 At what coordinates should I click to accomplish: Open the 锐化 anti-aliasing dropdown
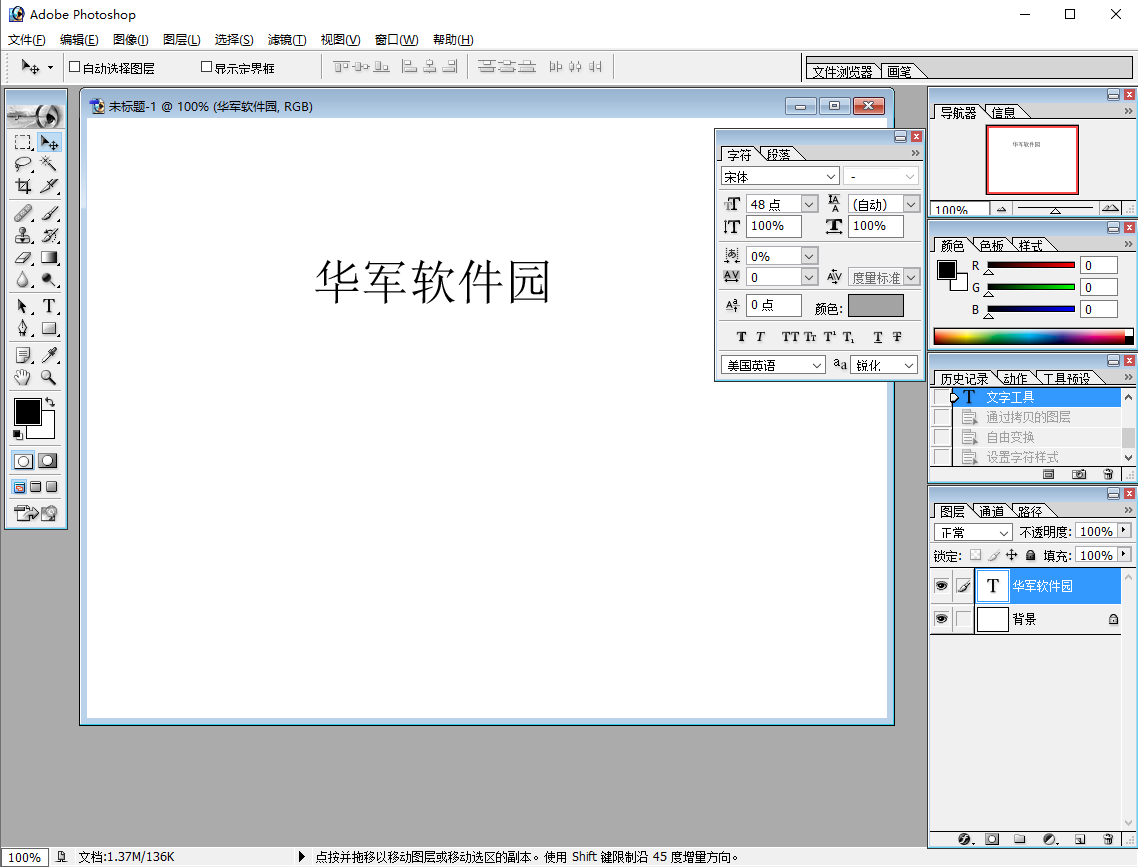tap(909, 365)
